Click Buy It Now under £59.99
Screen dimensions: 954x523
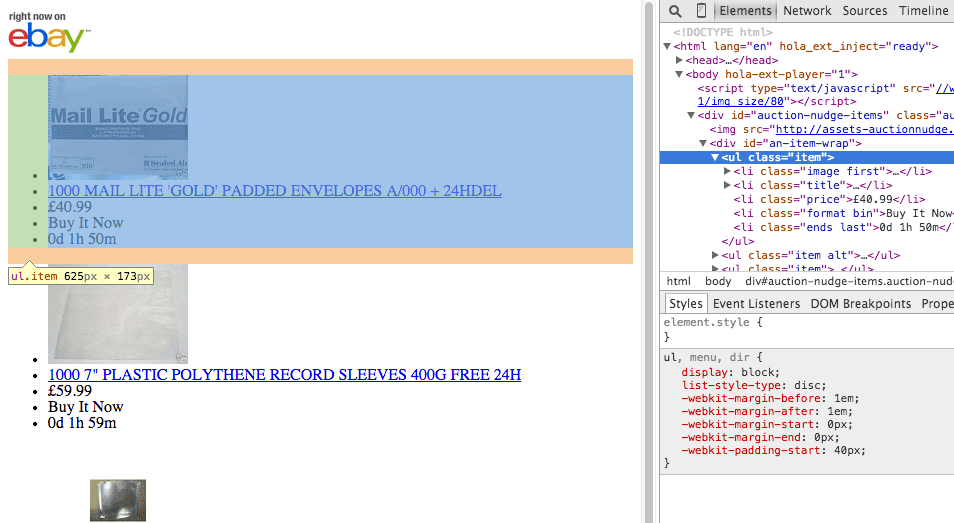coord(86,407)
